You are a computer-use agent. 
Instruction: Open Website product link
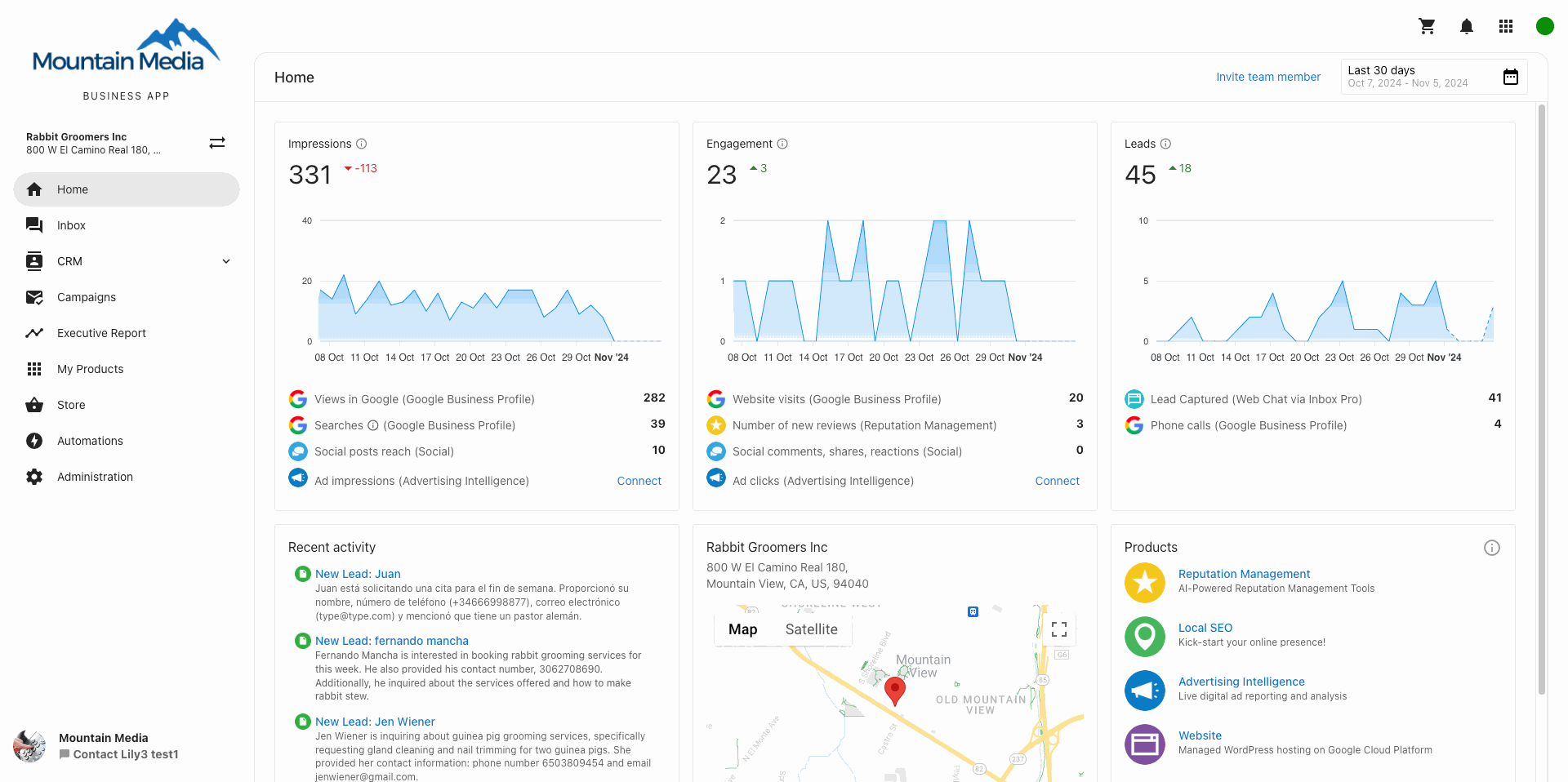[x=1200, y=735]
